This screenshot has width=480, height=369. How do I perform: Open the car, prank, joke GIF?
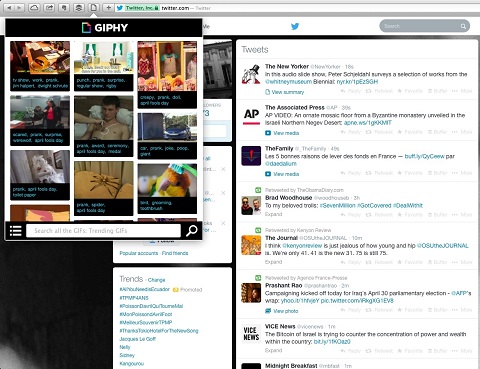pos(167,136)
